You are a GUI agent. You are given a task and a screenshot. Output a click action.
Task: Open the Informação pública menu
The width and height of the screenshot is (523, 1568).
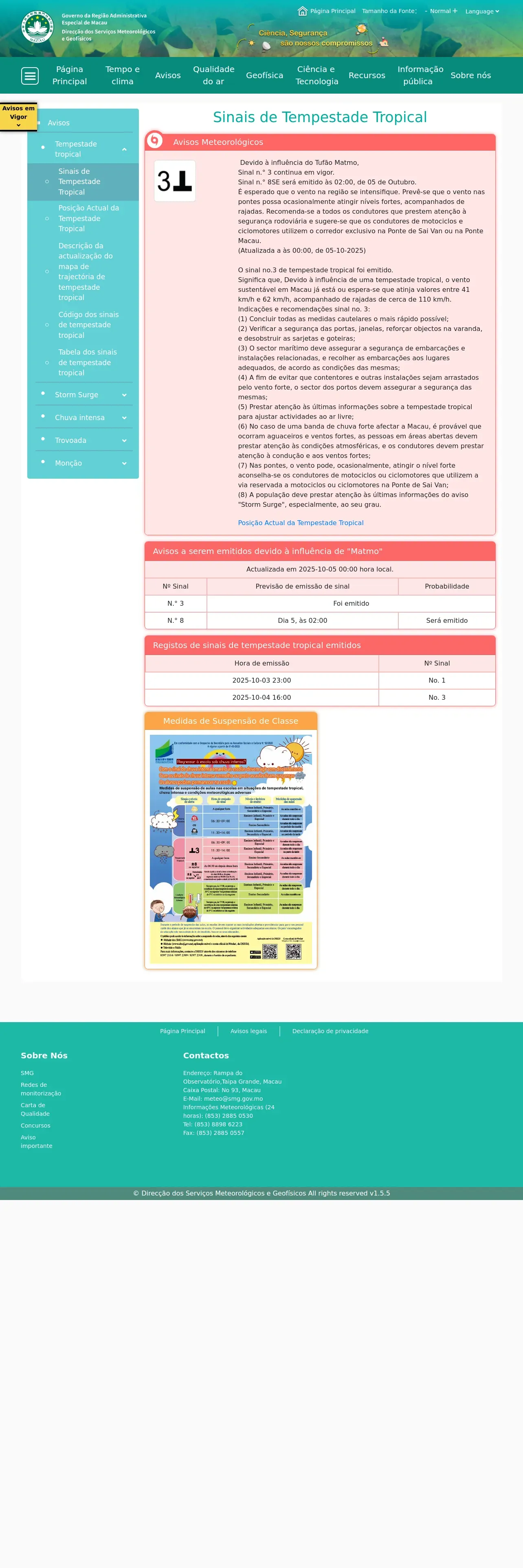pos(420,75)
